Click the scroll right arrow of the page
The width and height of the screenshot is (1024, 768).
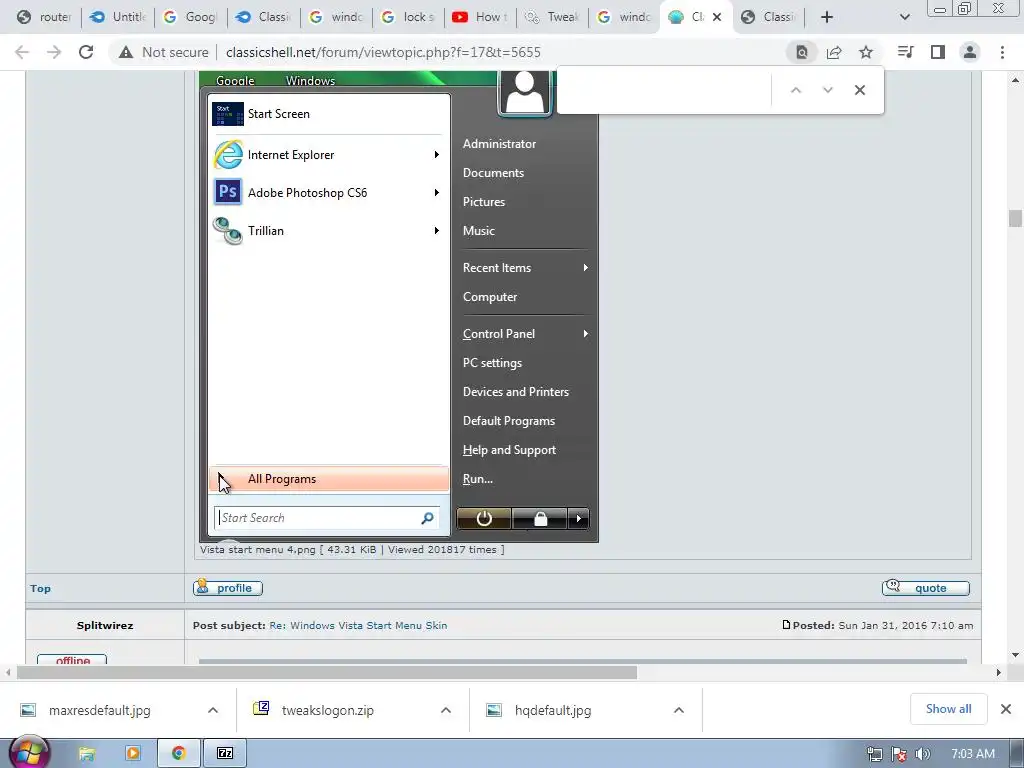point(999,672)
